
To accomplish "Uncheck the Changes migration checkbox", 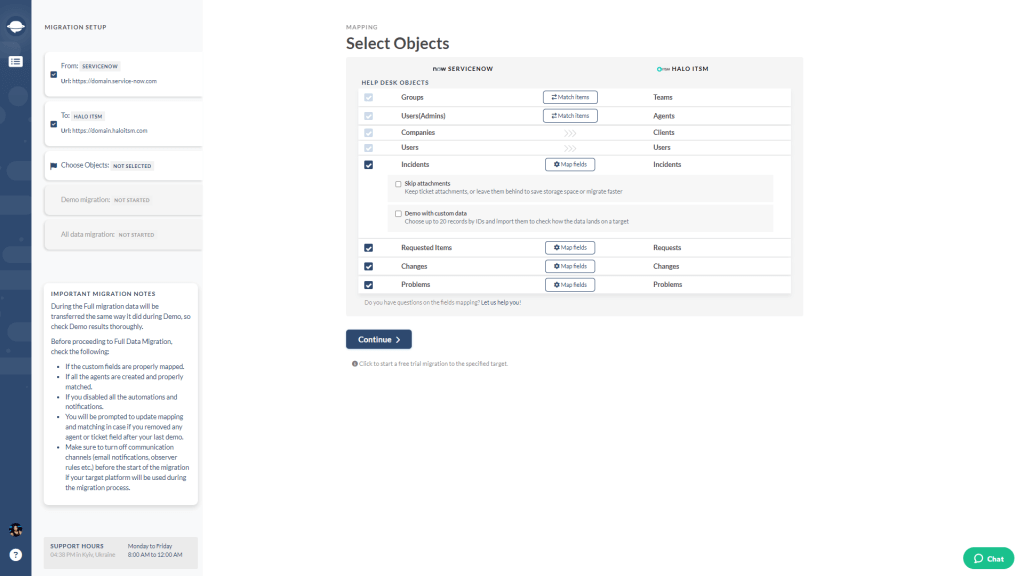I will click(368, 266).
